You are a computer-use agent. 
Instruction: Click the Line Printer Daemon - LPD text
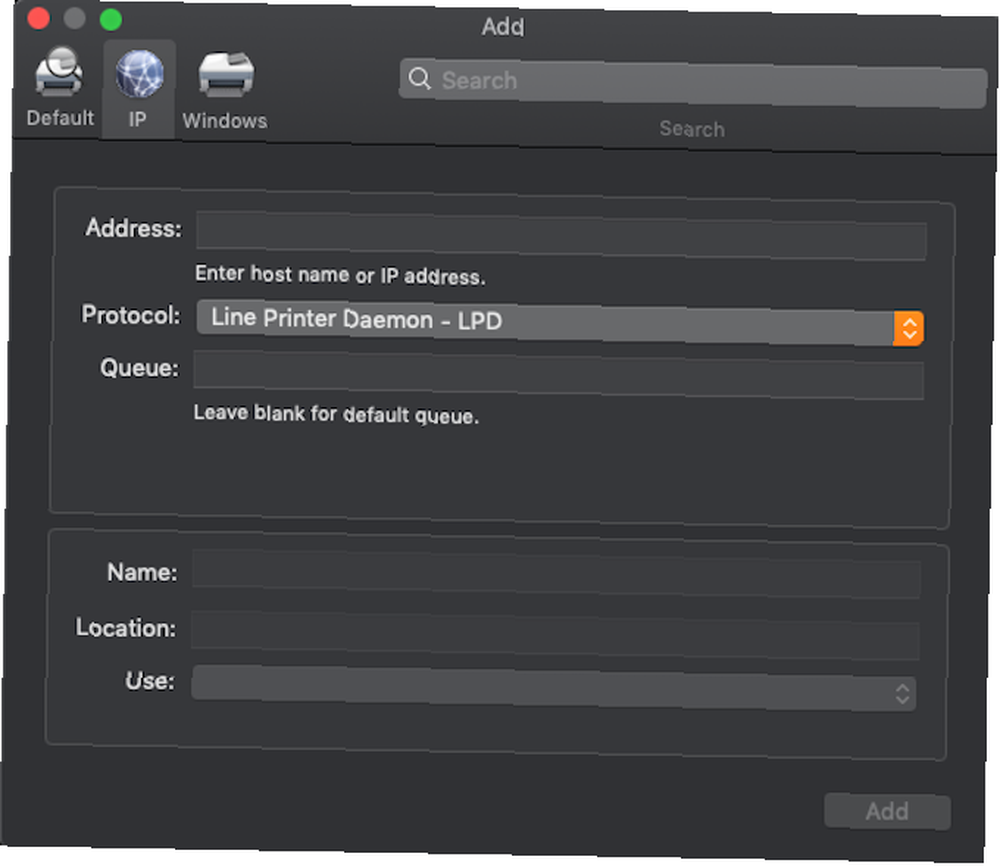click(x=357, y=319)
